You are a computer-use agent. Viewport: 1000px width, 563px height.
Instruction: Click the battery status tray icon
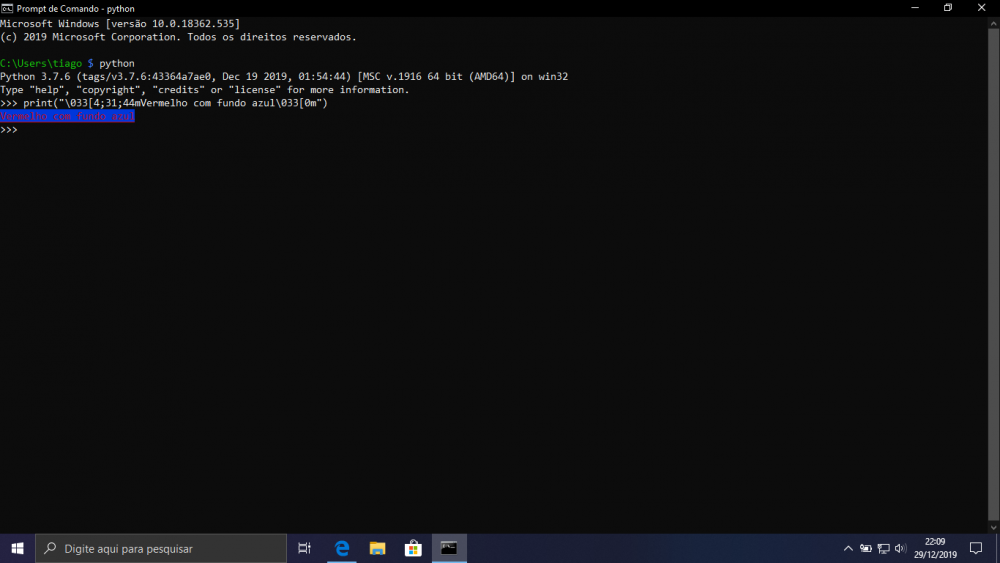pyautogui.click(x=866, y=548)
